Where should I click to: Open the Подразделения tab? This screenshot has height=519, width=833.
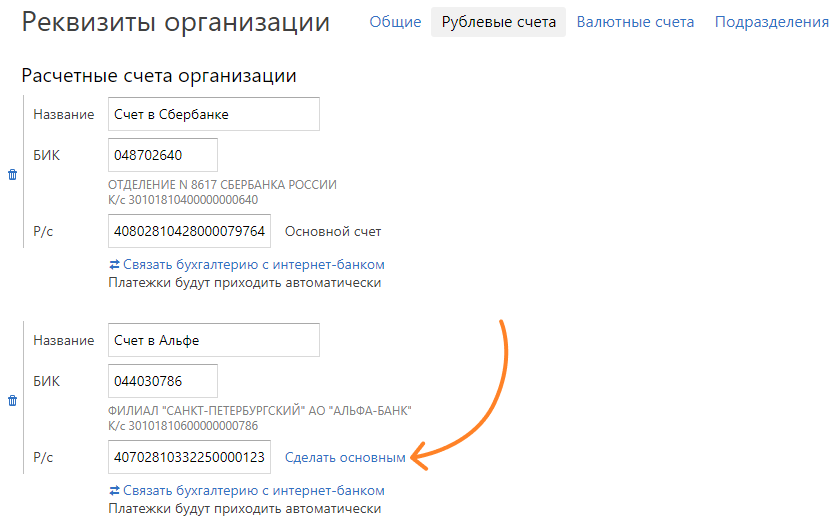click(x=771, y=22)
